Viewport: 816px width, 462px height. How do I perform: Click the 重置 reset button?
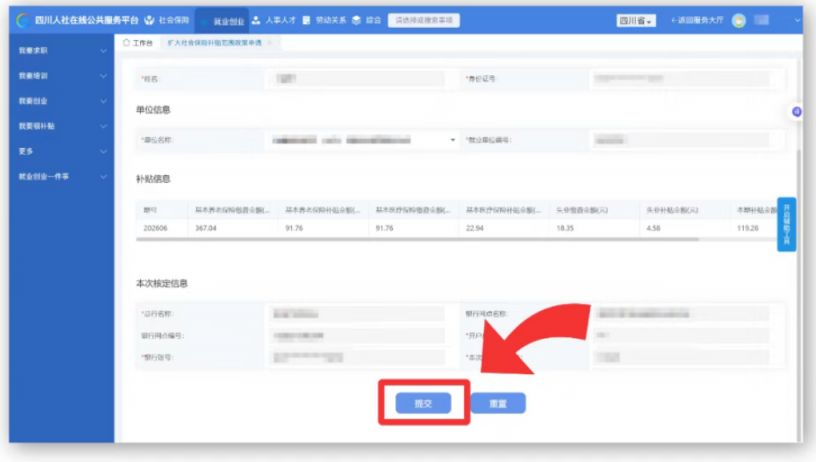(498, 403)
